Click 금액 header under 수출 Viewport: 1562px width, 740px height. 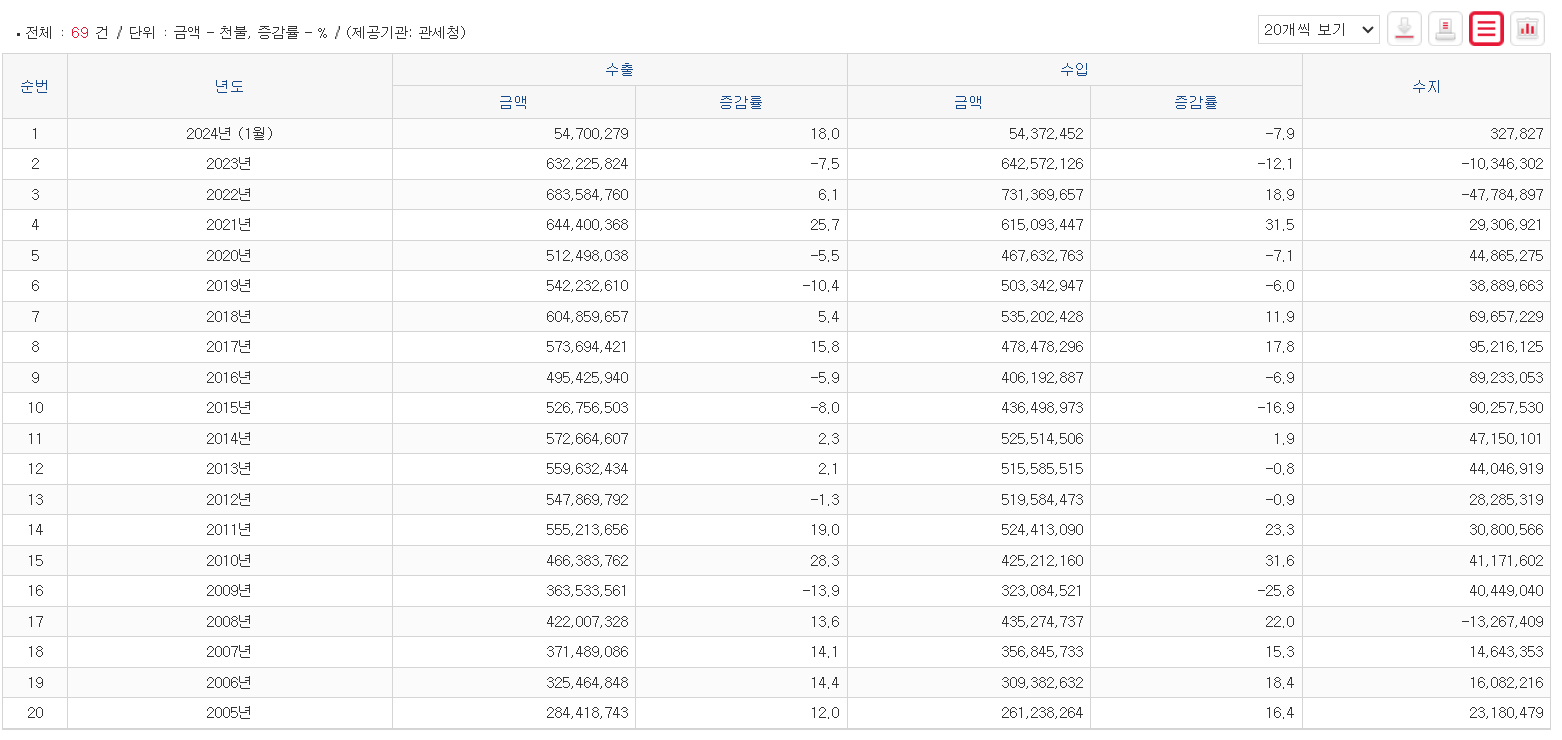click(514, 102)
